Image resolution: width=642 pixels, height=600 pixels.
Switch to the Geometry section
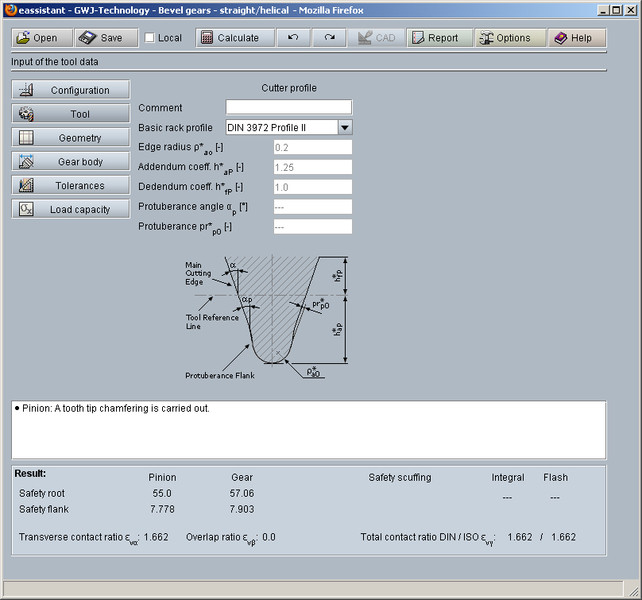point(70,138)
